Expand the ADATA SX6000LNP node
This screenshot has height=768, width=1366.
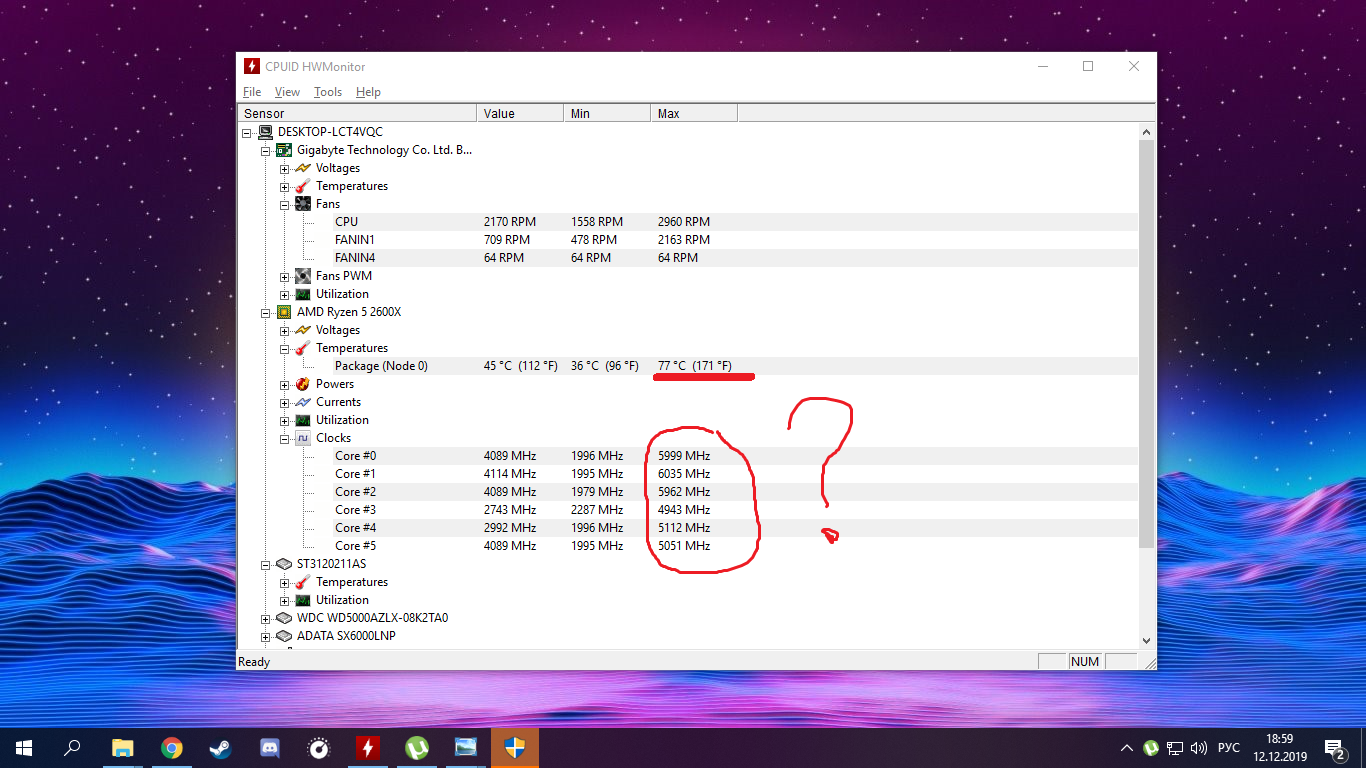click(x=266, y=636)
